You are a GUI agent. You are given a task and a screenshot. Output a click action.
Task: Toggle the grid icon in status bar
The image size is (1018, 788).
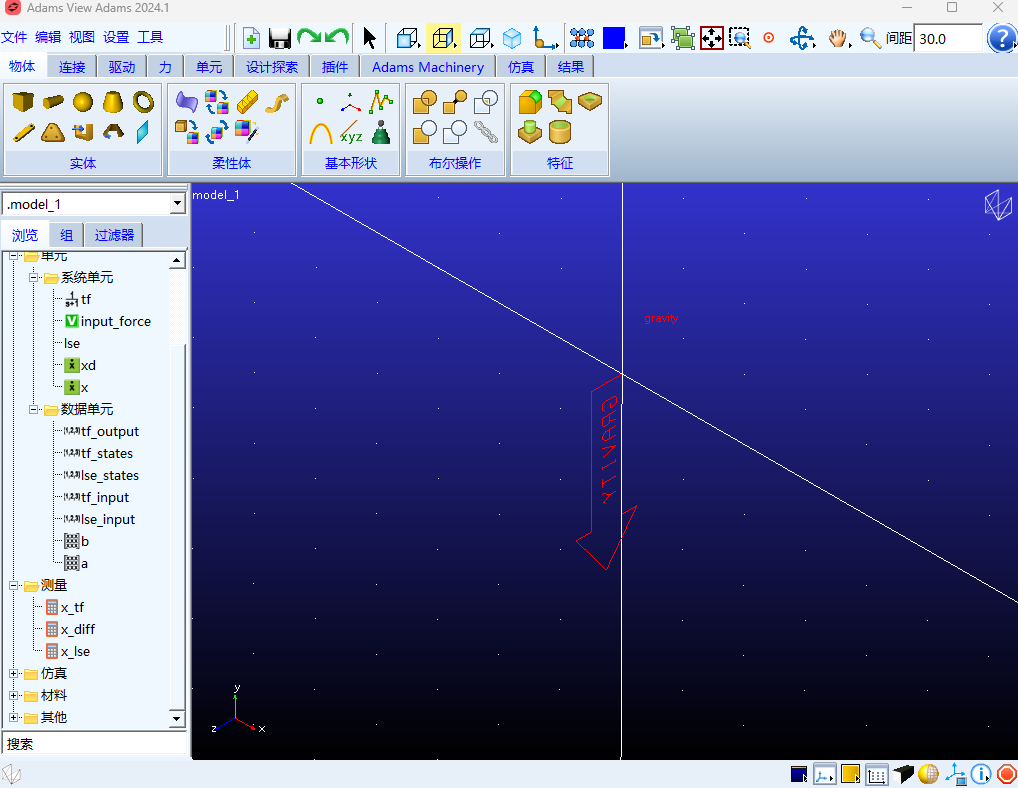876,774
